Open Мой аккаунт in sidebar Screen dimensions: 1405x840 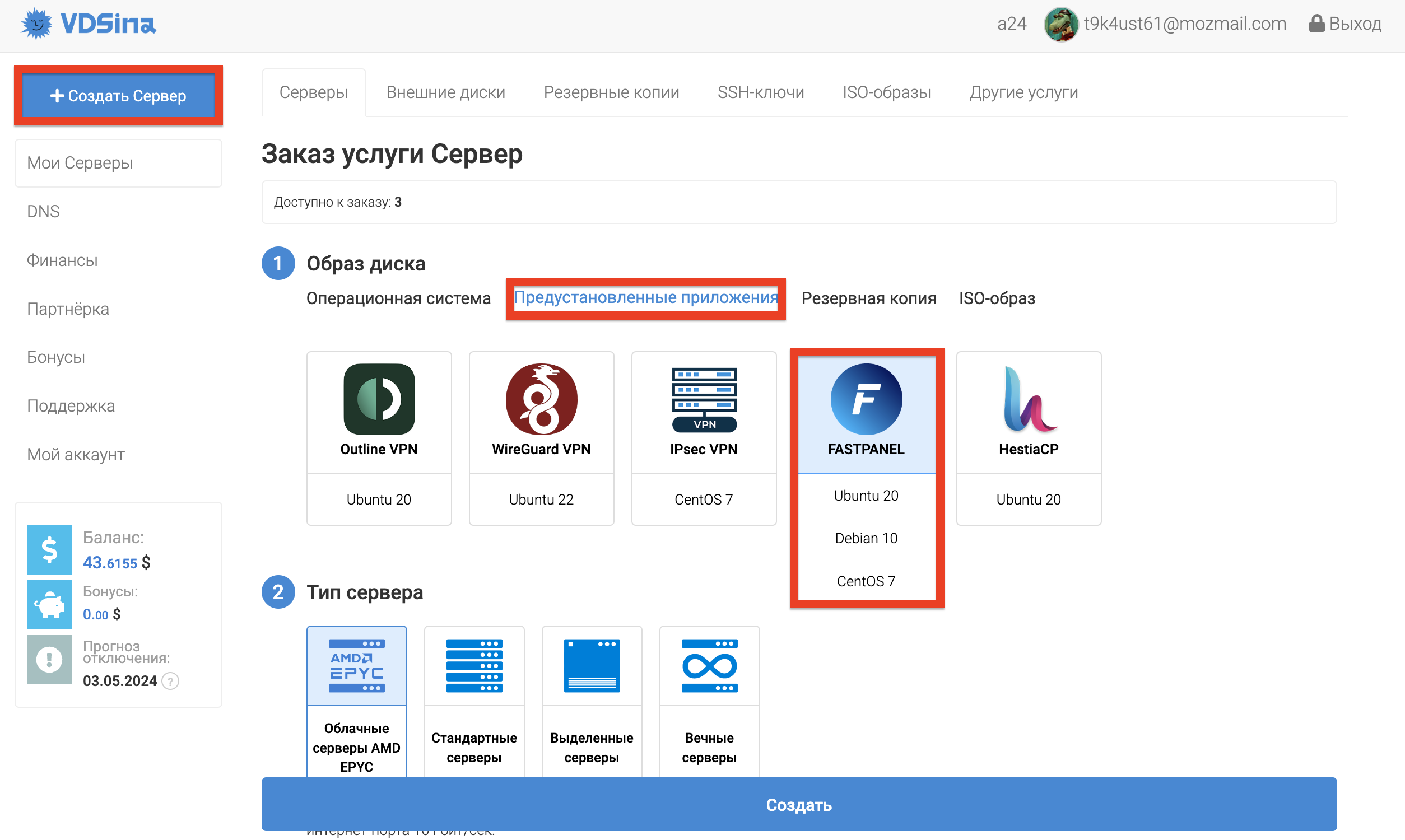[76, 455]
